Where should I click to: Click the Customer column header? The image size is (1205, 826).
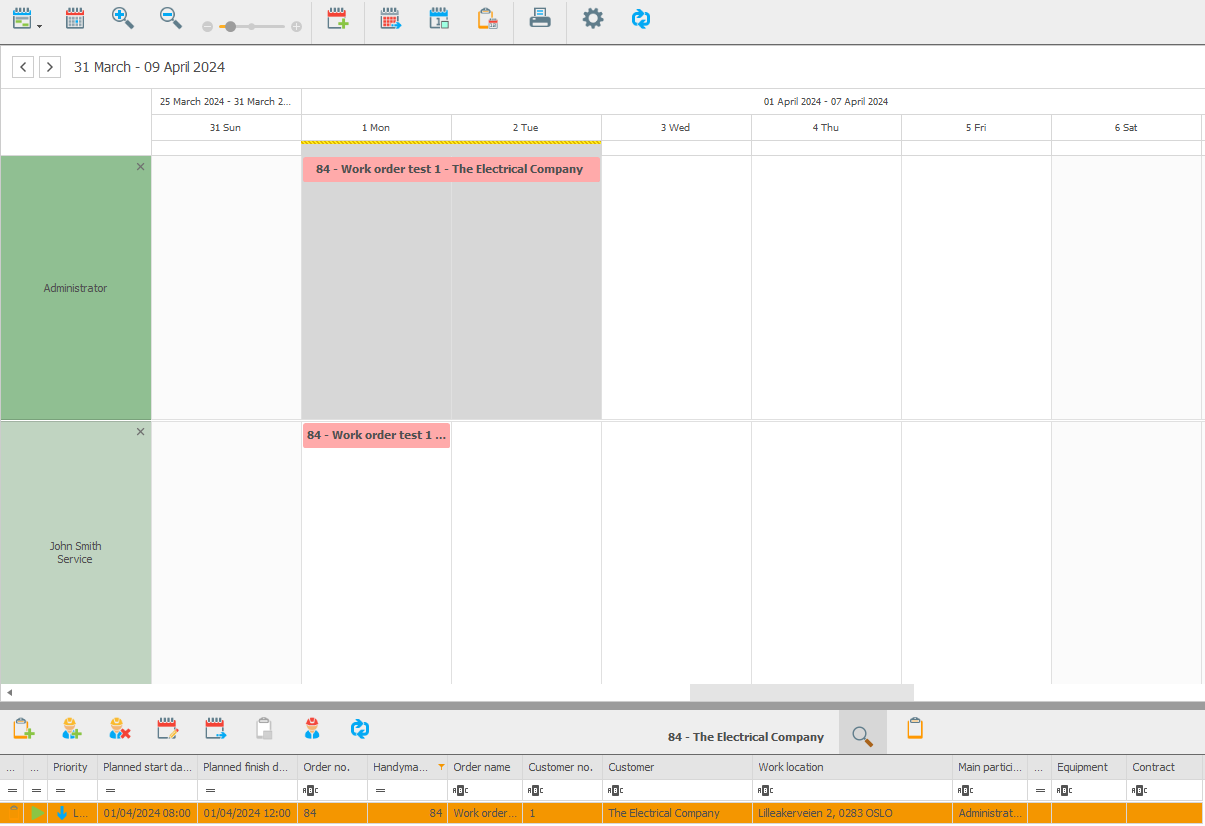678,767
